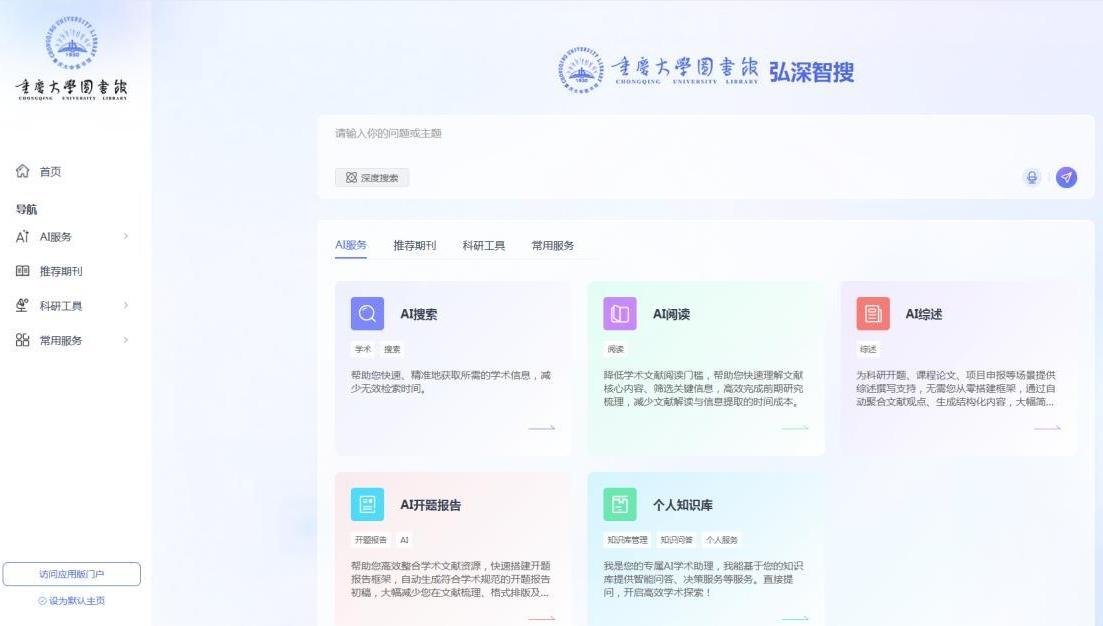The image size is (1103, 626).
Task: Click the 访问应用版门户 button
Action: pyautogui.click(x=71, y=574)
